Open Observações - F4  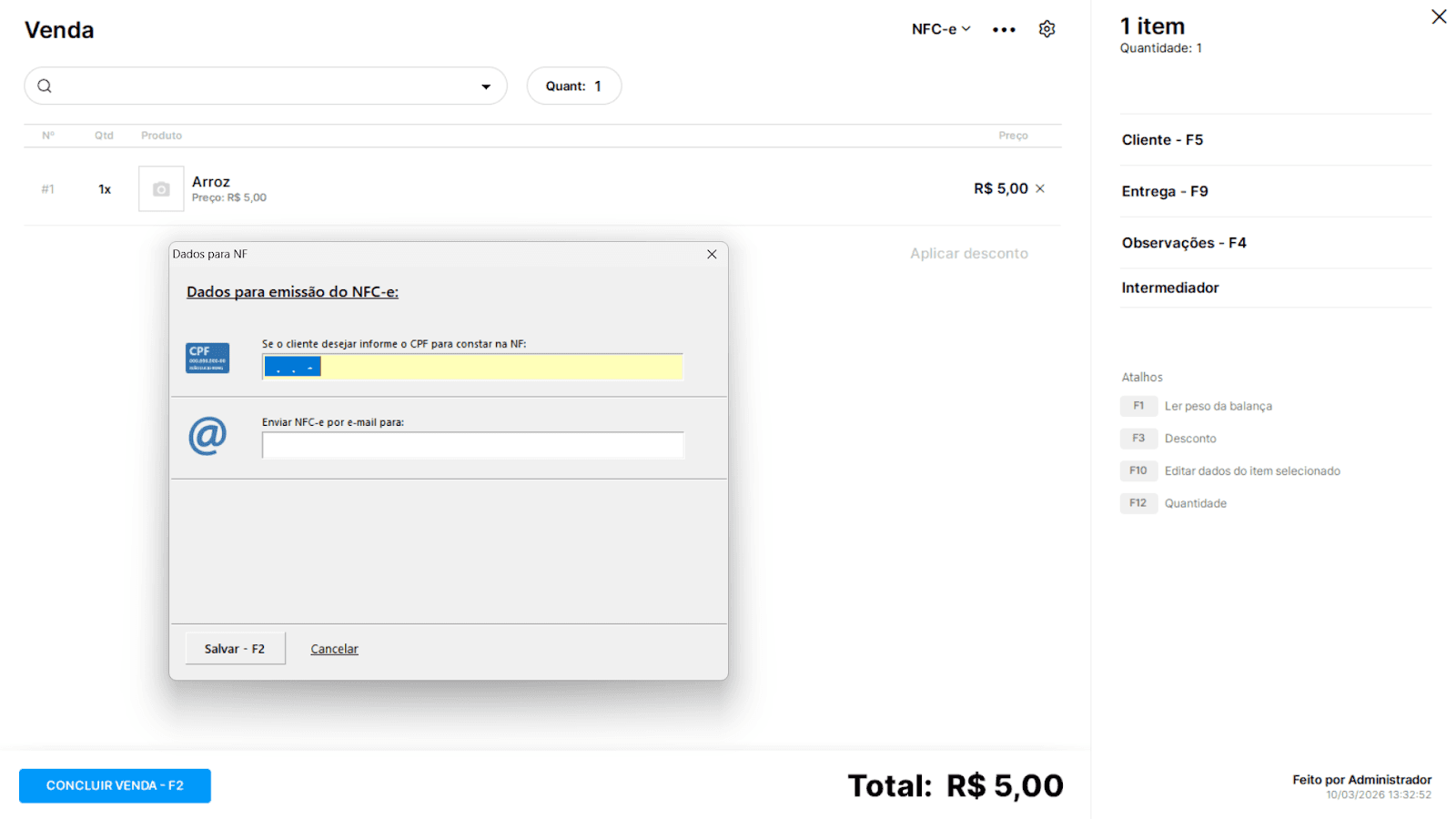[x=1184, y=242]
